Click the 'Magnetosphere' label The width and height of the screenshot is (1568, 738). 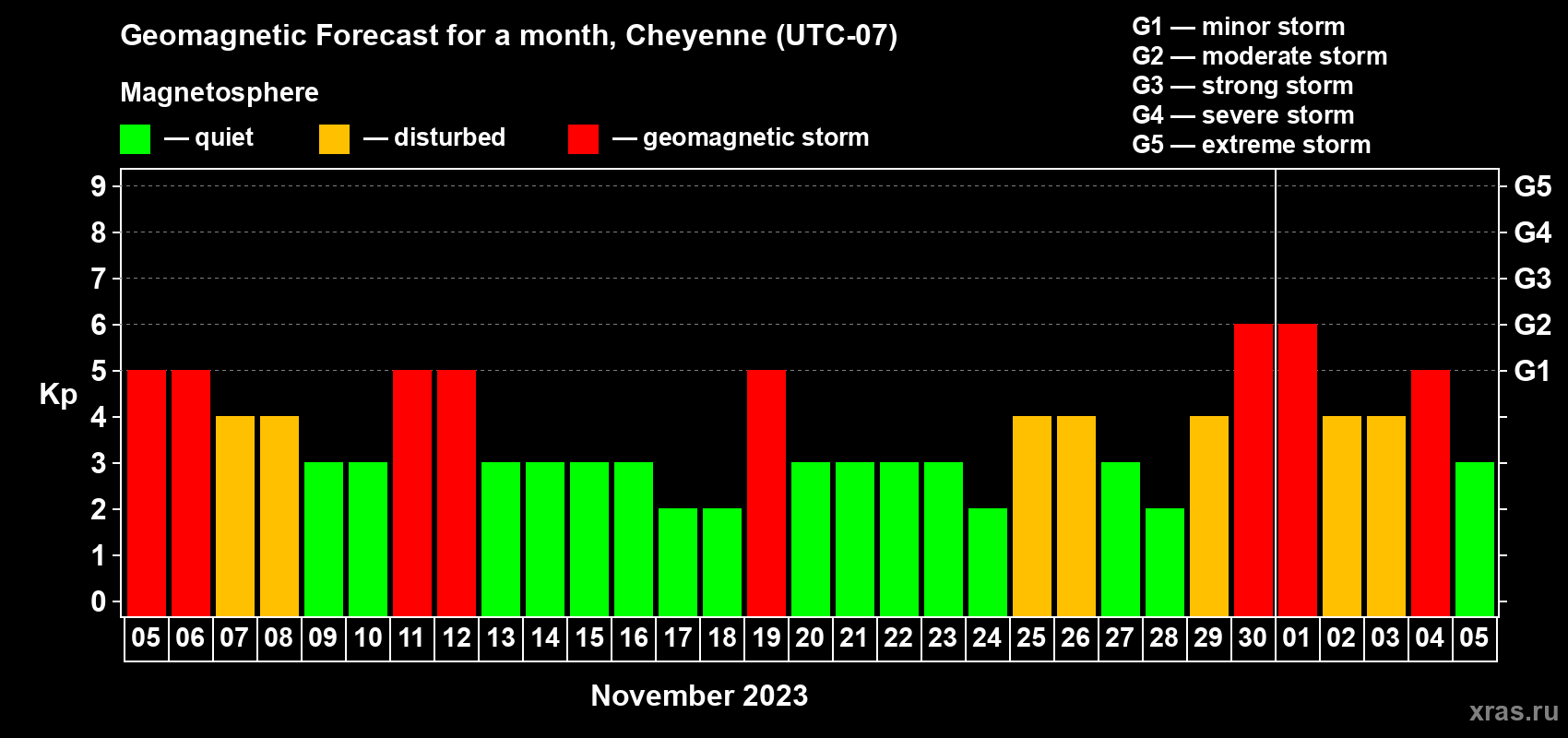[220, 92]
